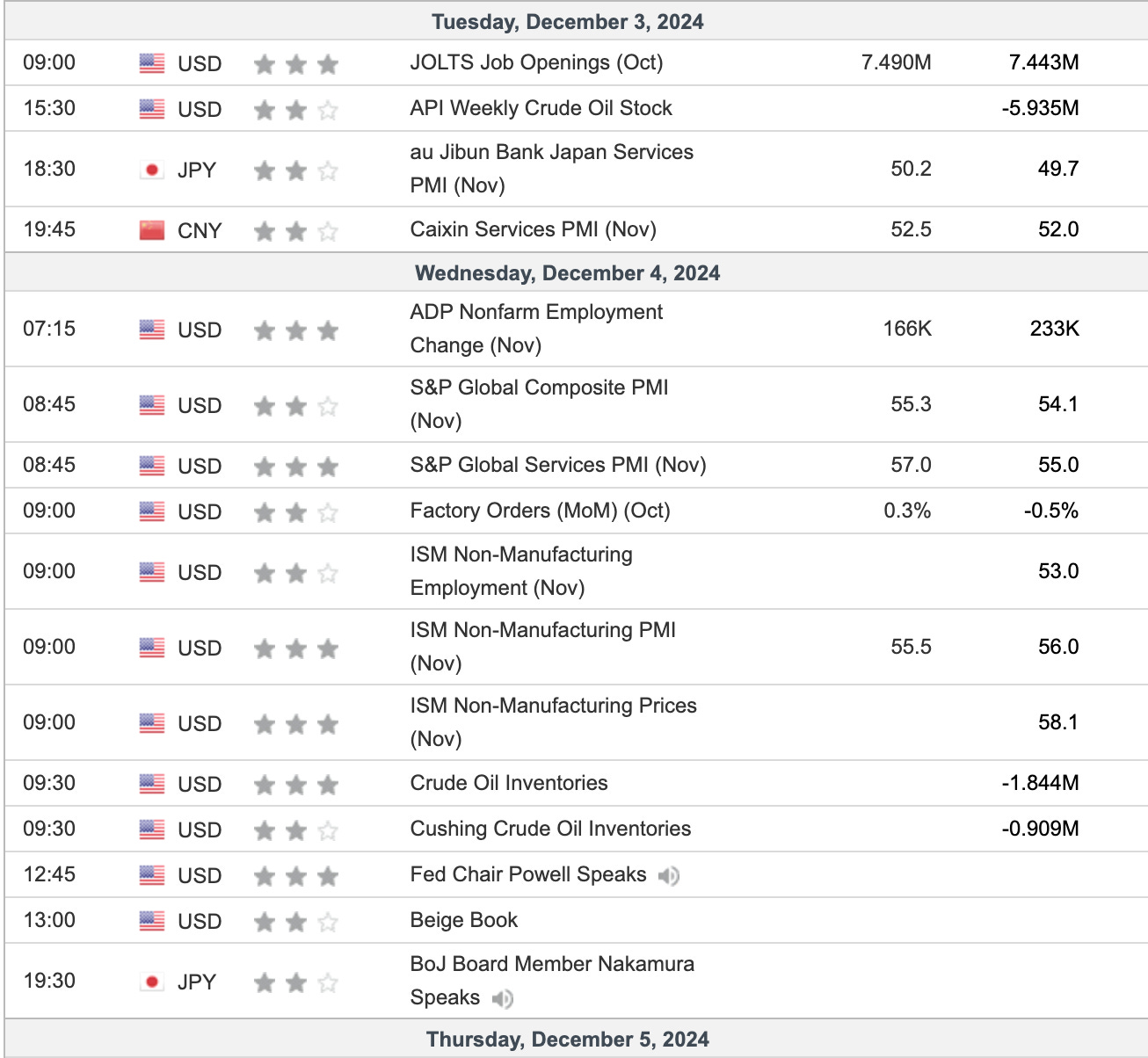Open ISM Non-Manufacturing Employment event

coord(521,571)
